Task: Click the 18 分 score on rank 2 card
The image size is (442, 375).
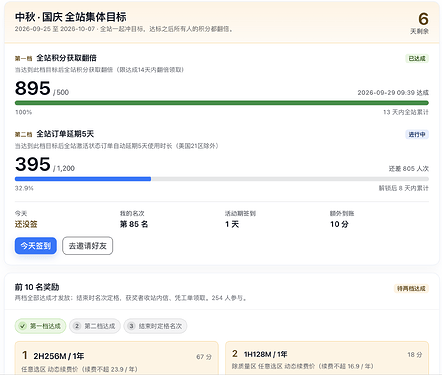Action: click(x=415, y=355)
